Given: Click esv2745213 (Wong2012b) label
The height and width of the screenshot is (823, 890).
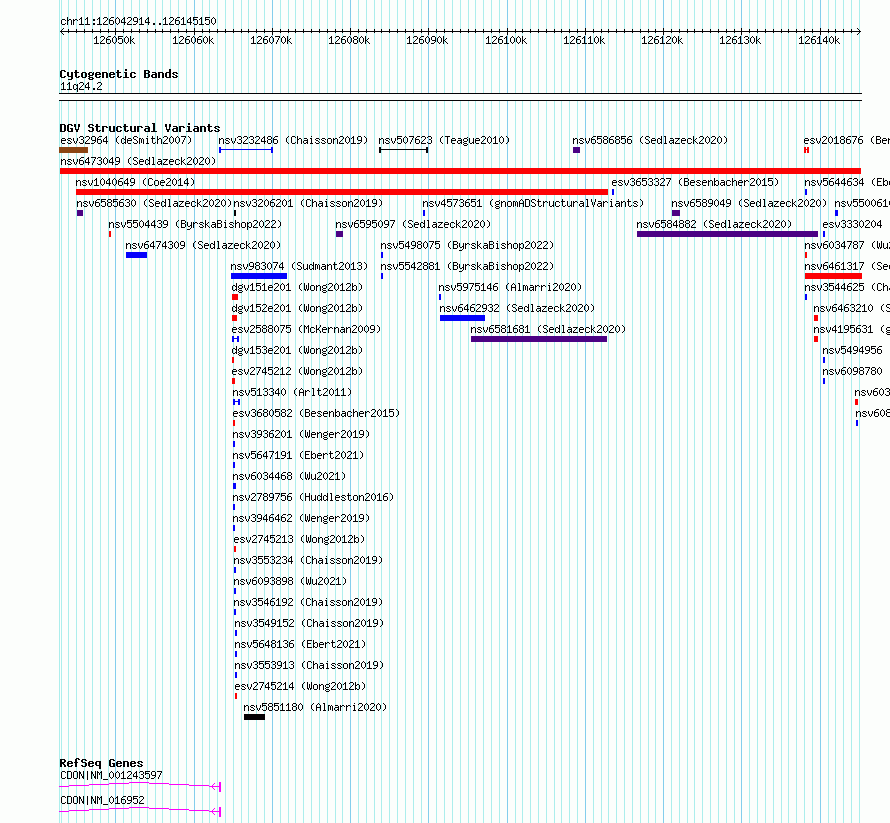Looking at the screenshot, I should tap(299, 539).
